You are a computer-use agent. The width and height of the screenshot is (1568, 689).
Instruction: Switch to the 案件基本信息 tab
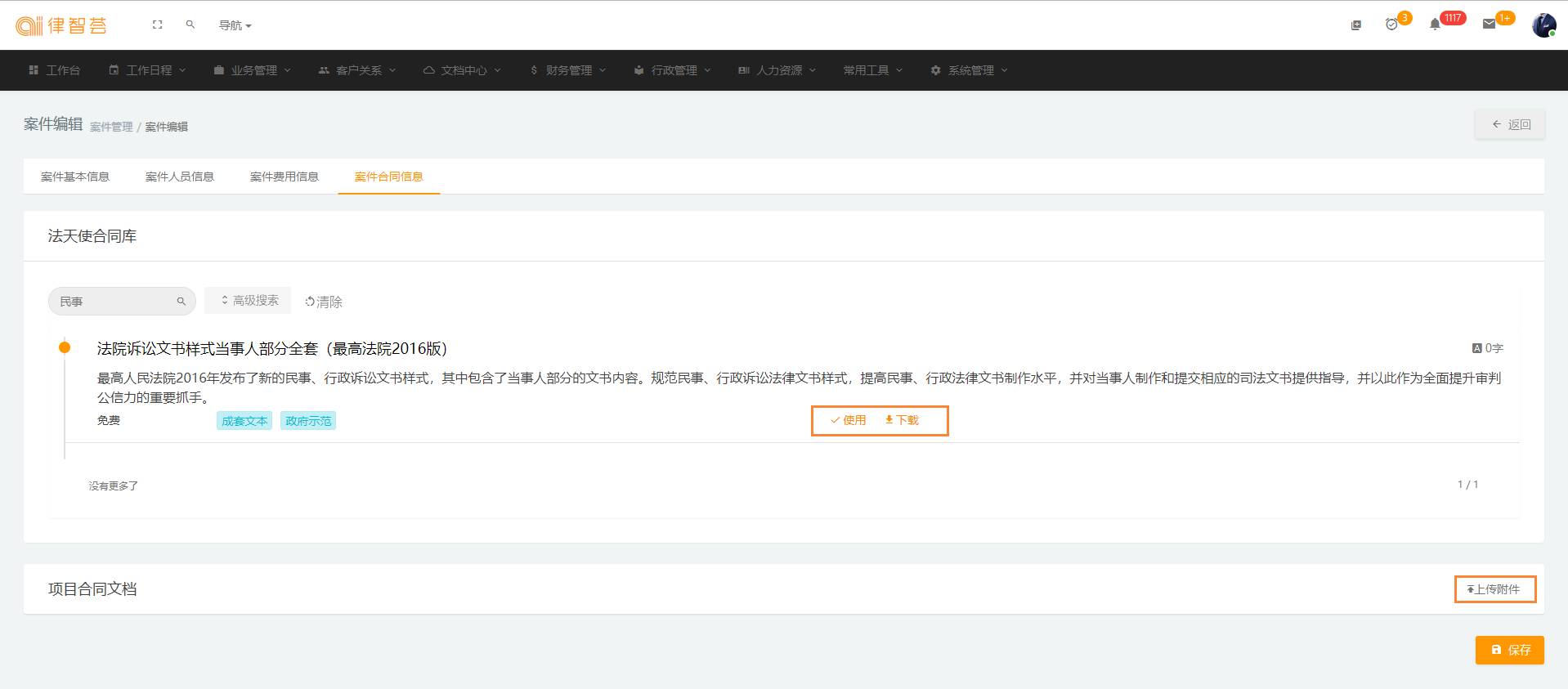(x=75, y=177)
